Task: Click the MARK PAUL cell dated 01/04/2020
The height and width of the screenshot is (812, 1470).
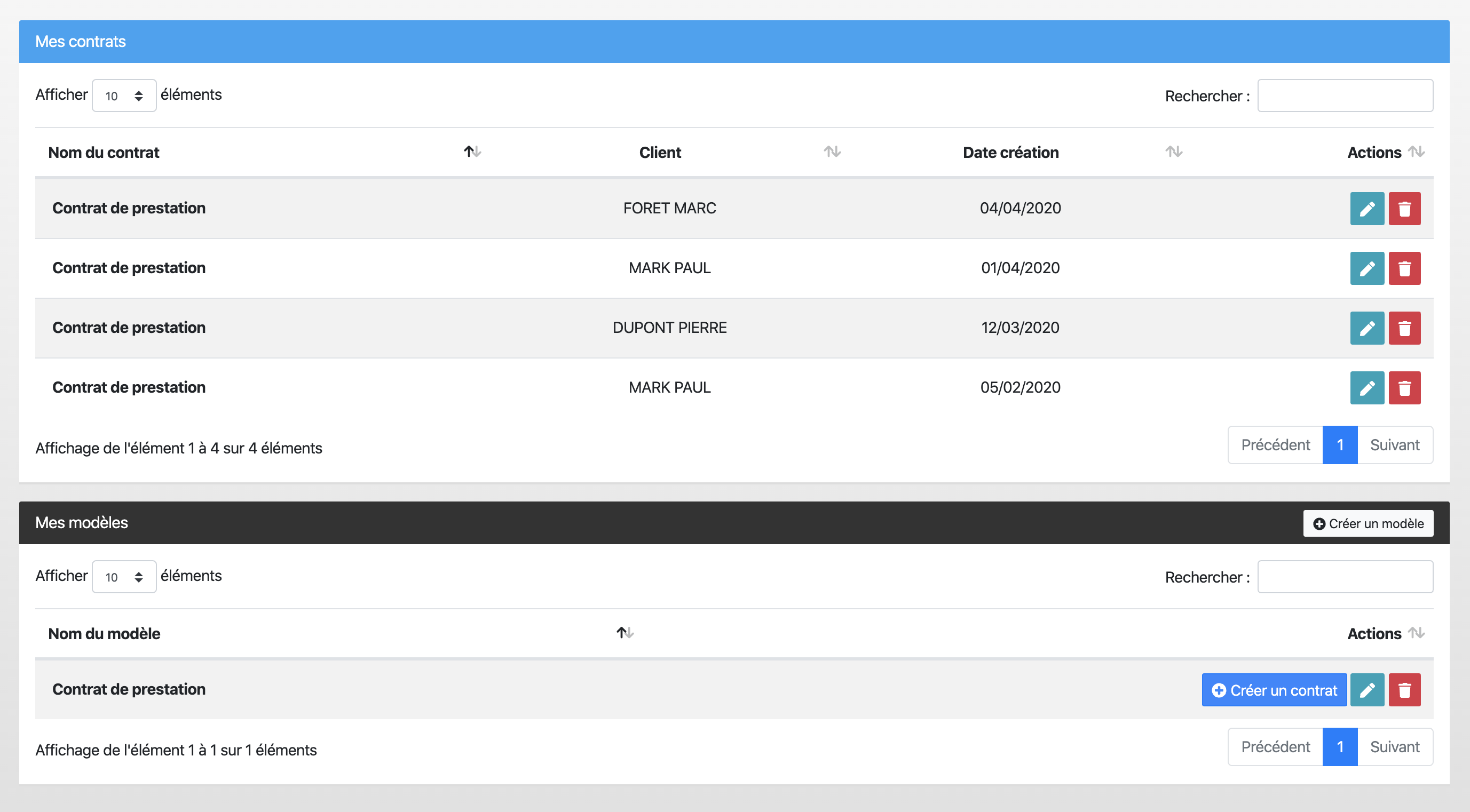Action: (x=669, y=268)
